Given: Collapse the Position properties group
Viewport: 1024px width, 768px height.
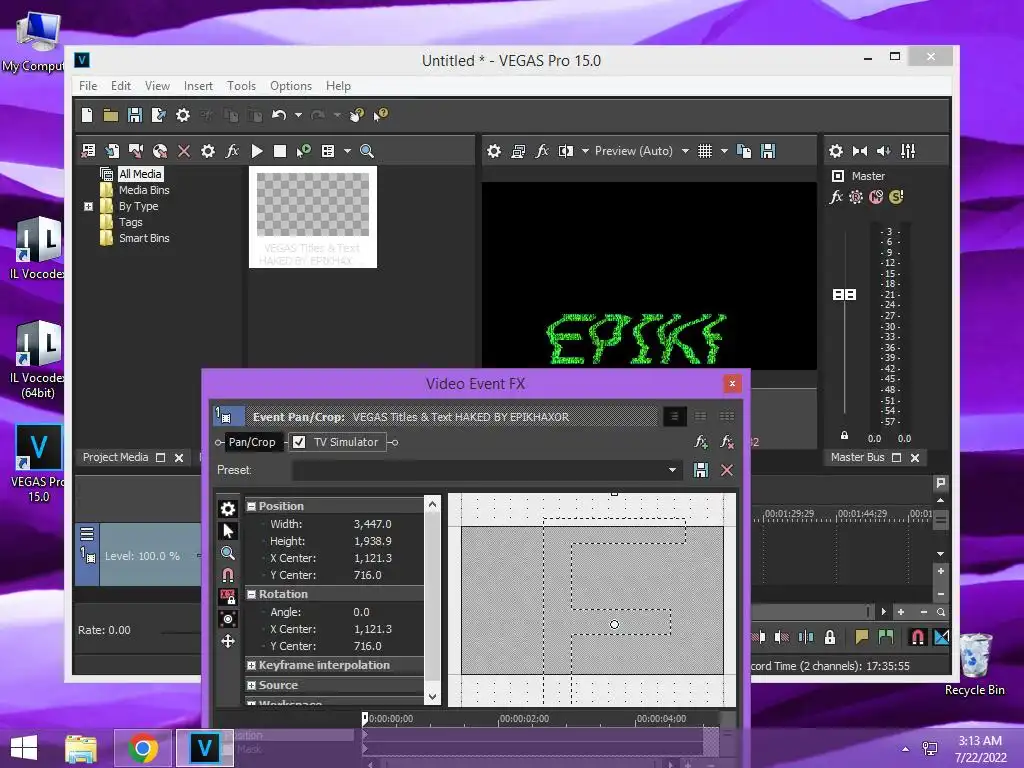Looking at the screenshot, I should [x=251, y=506].
